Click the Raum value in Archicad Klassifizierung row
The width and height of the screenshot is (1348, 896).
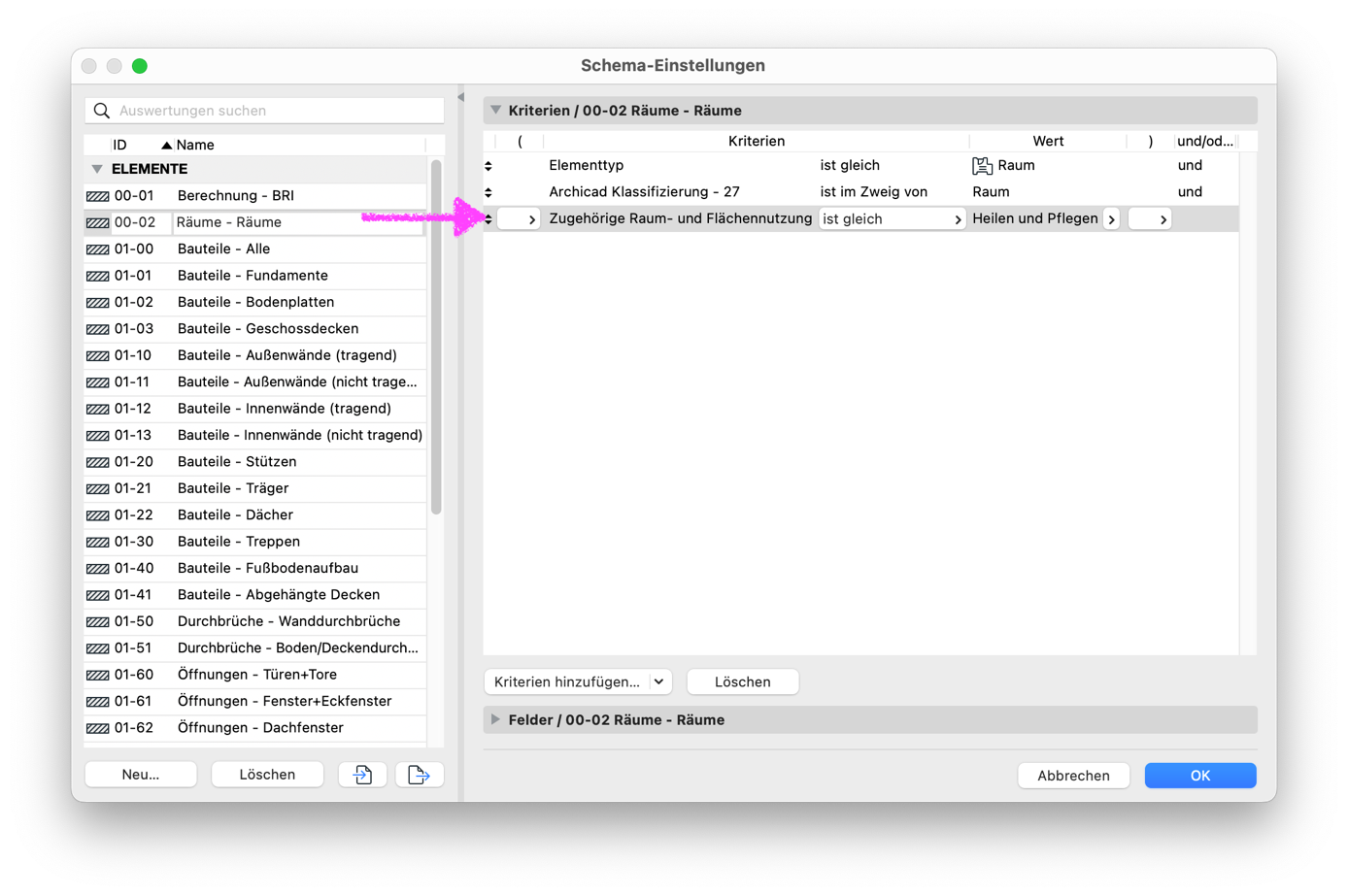pos(991,192)
